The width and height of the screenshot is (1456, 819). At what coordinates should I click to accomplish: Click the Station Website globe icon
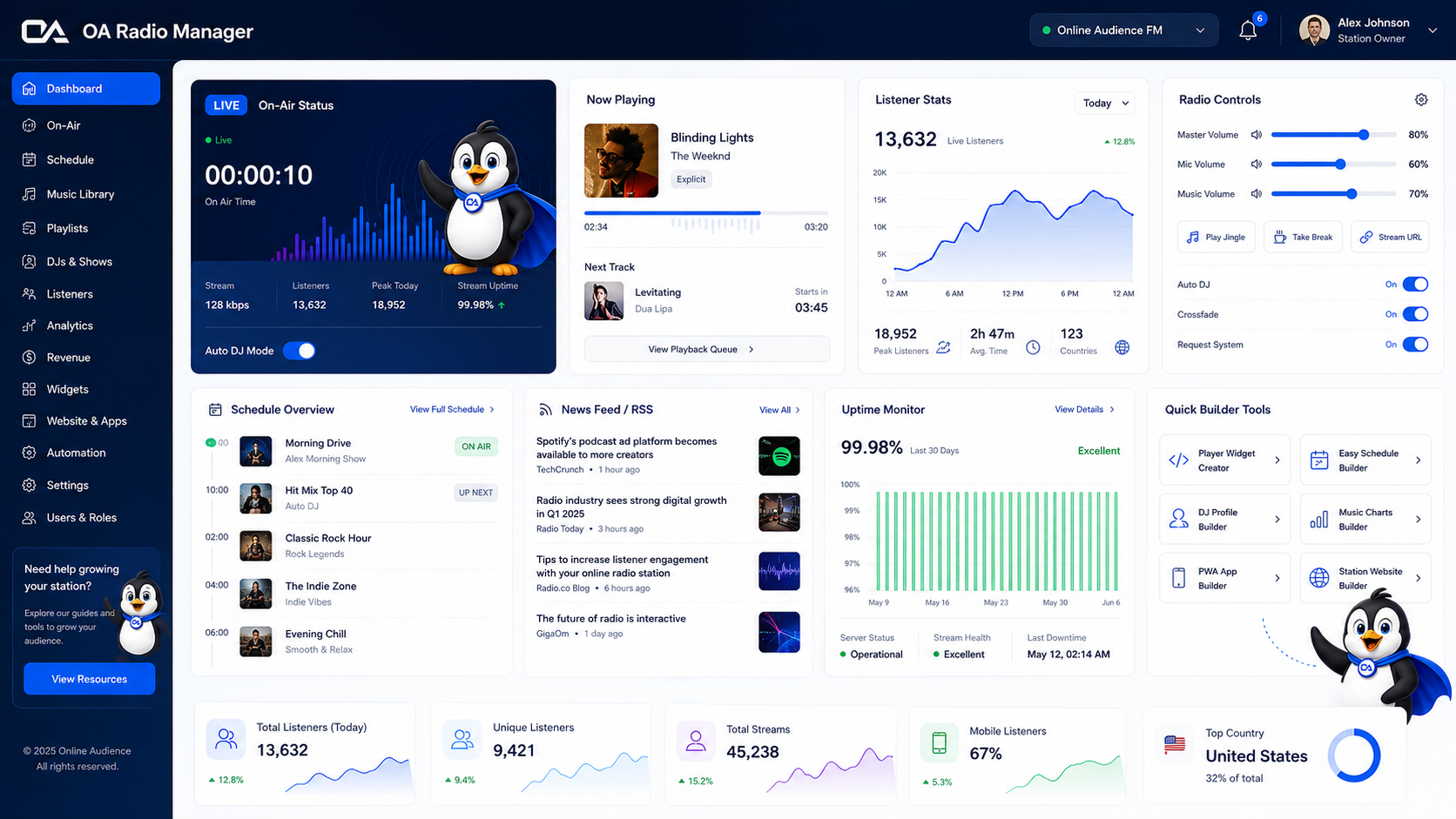click(1319, 578)
